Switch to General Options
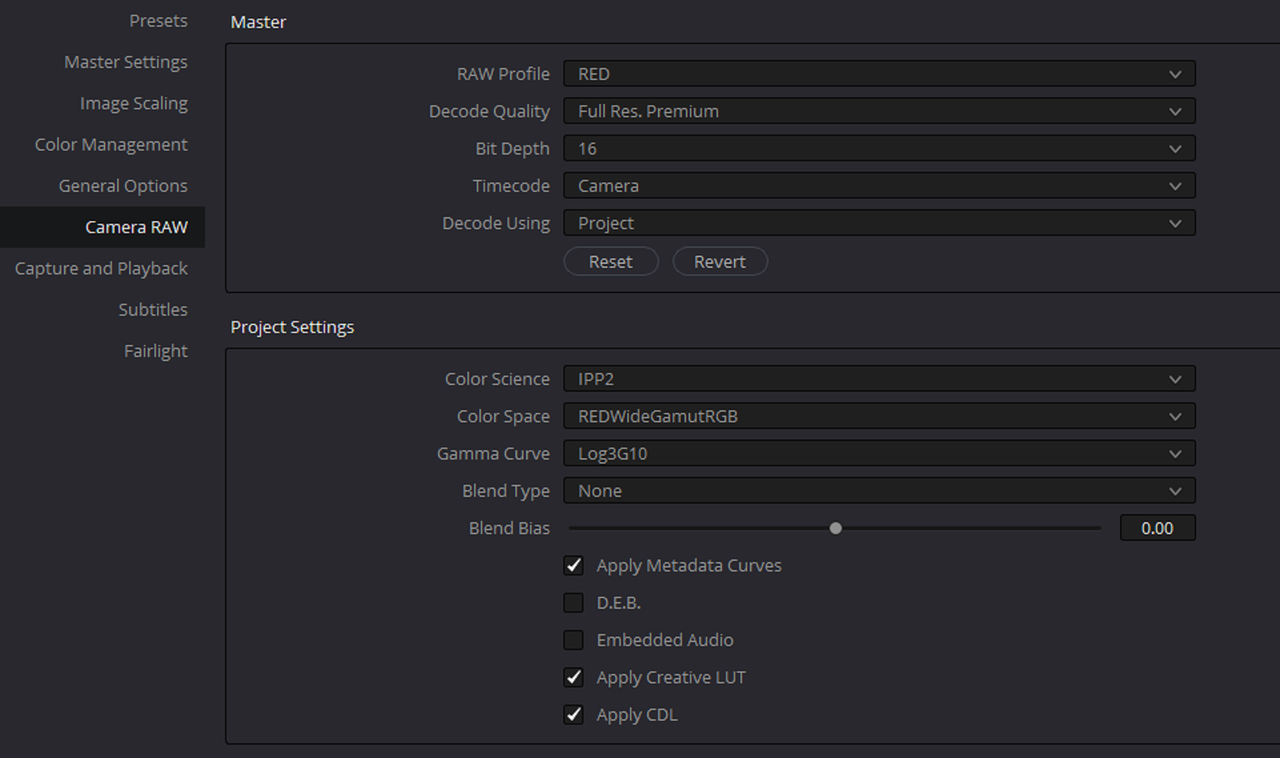Screen dimensions: 1280x758 click(123, 186)
